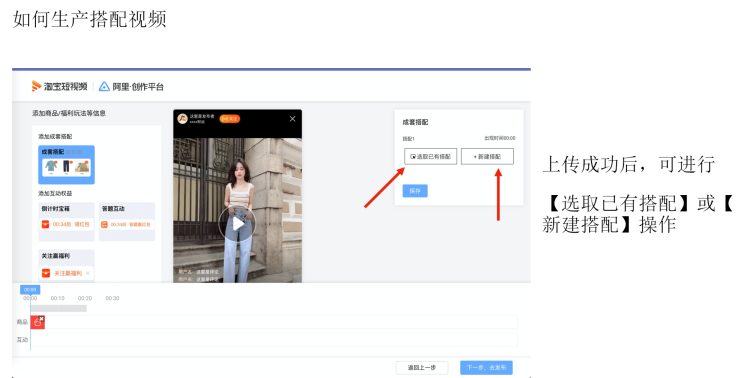
Task: Click the 淘宝短视频 logo icon
Action: point(36,86)
